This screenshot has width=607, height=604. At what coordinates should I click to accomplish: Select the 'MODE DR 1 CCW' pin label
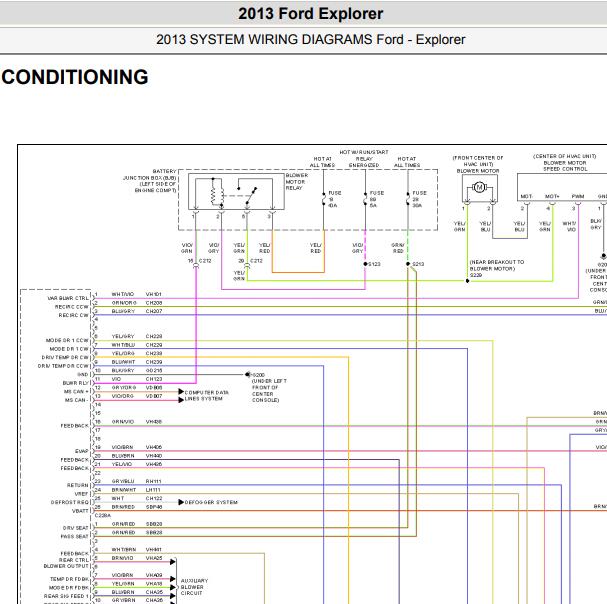tap(67, 340)
